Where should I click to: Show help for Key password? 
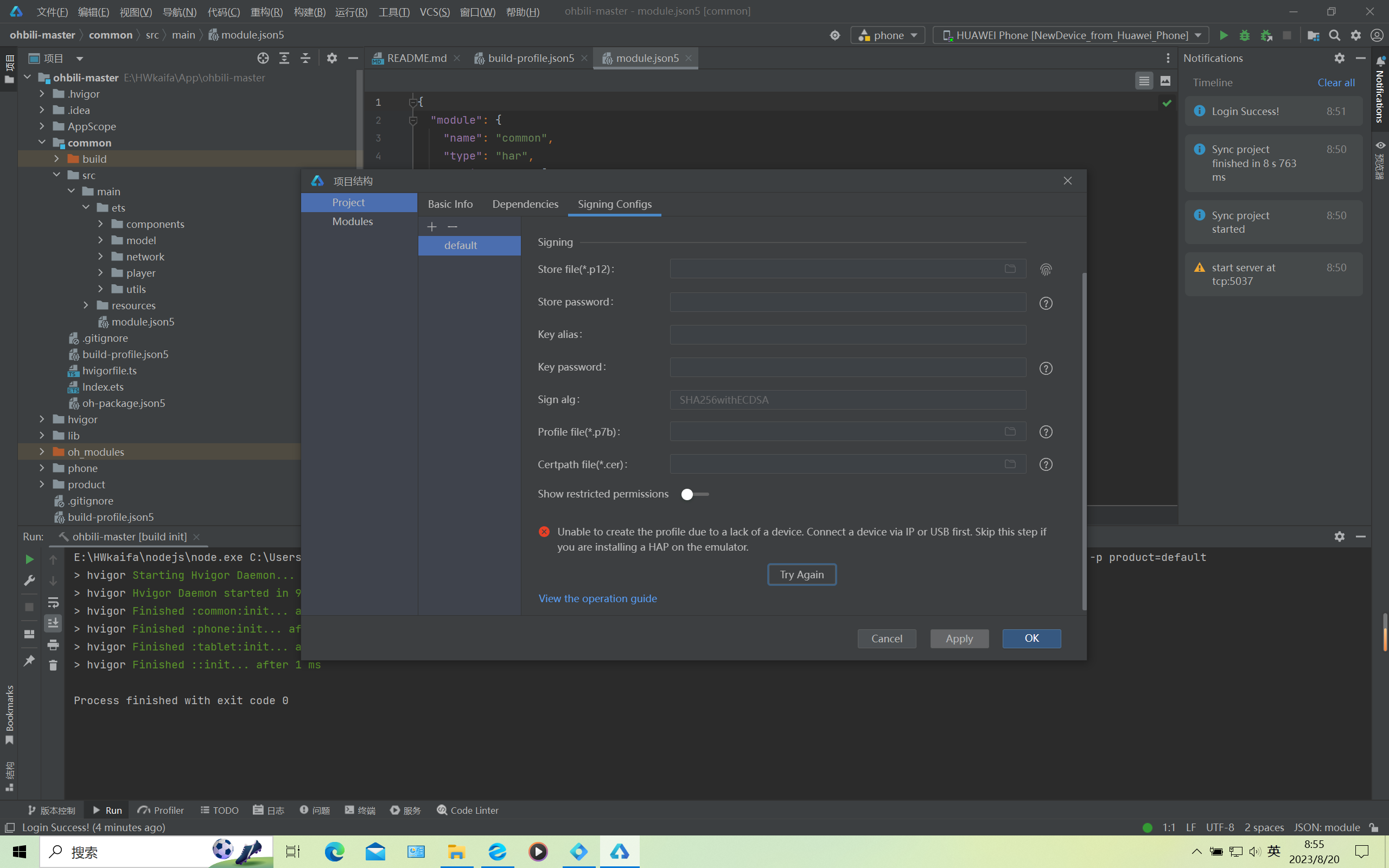pyautogui.click(x=1046, y=368)
